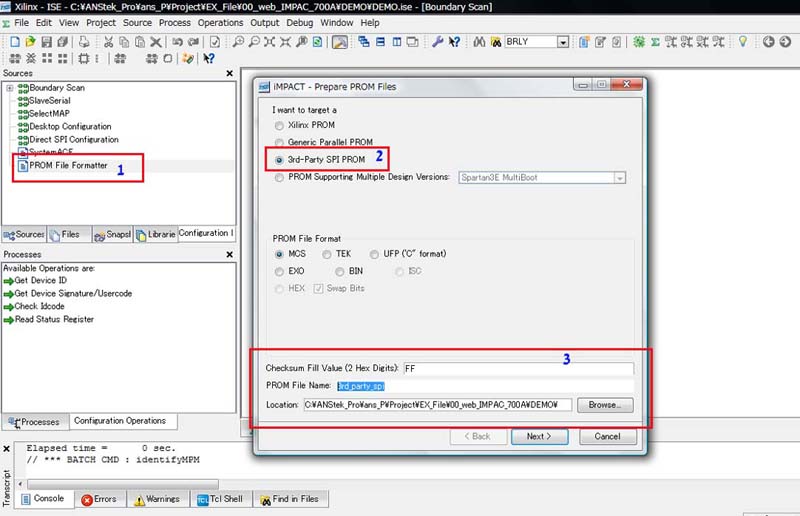Click the Next button

(x=539, y=436)
